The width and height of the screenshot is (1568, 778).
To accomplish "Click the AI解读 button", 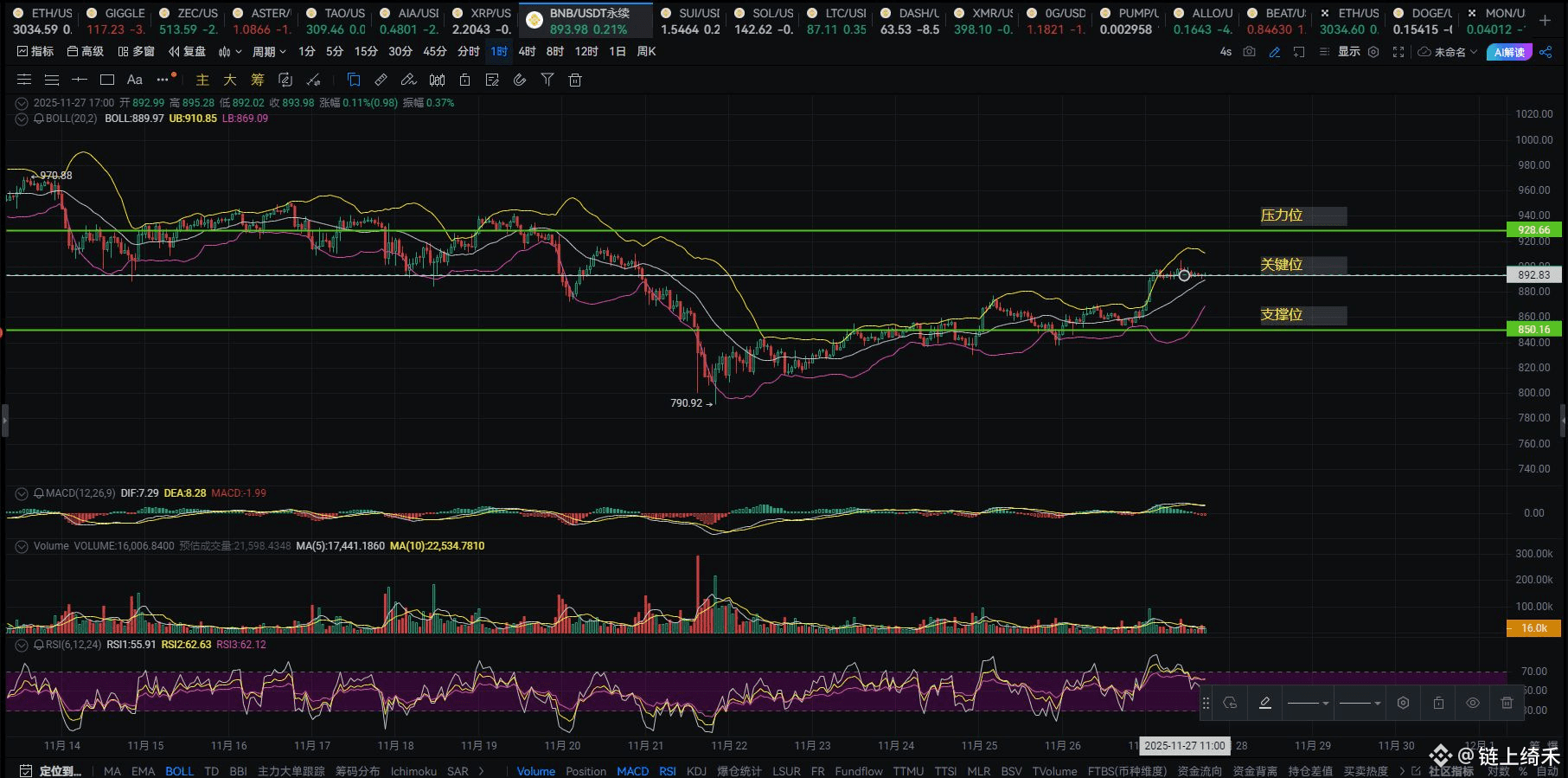I will click(1509, 52).
